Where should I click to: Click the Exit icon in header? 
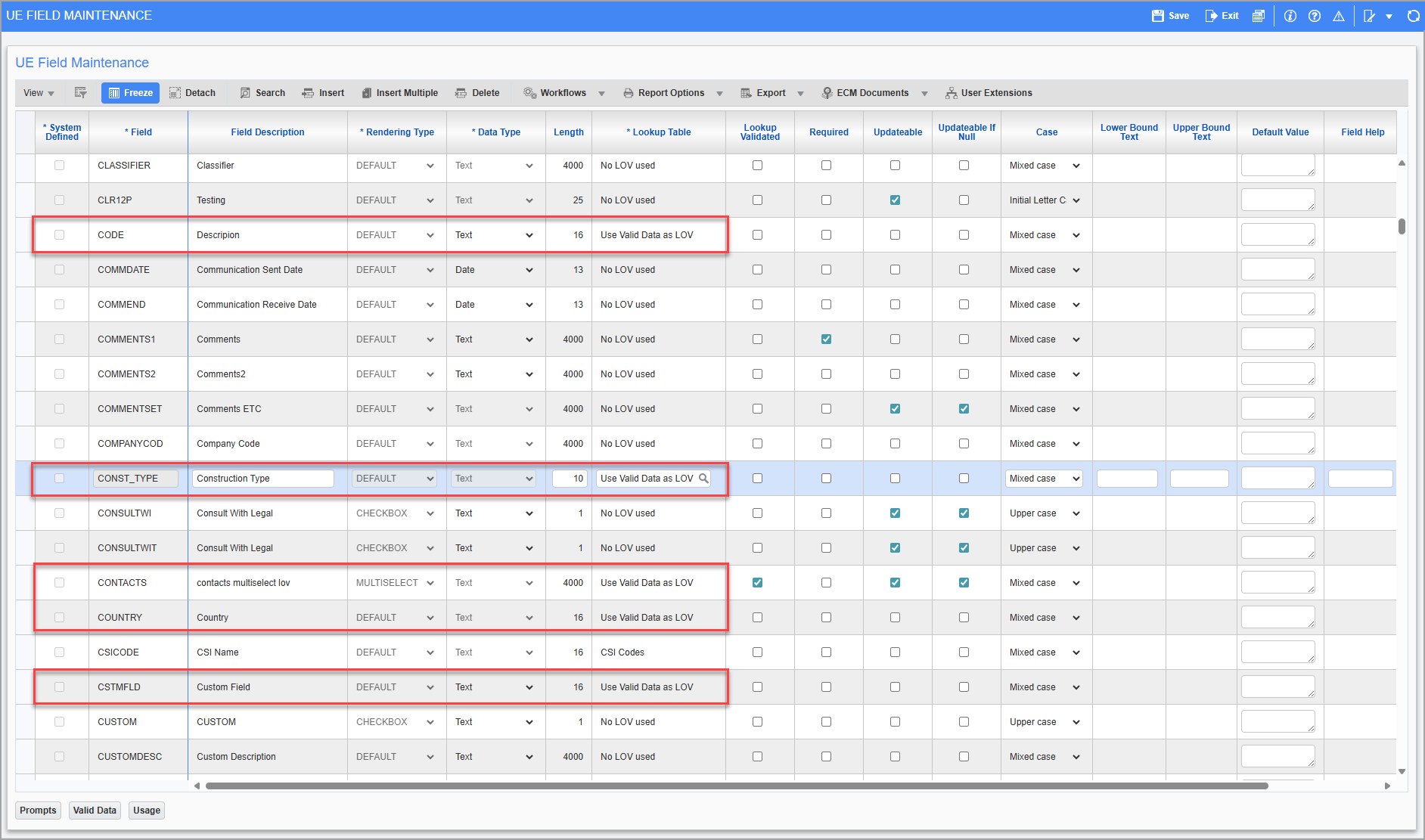pyautogui.click(x=1211, y=16)
